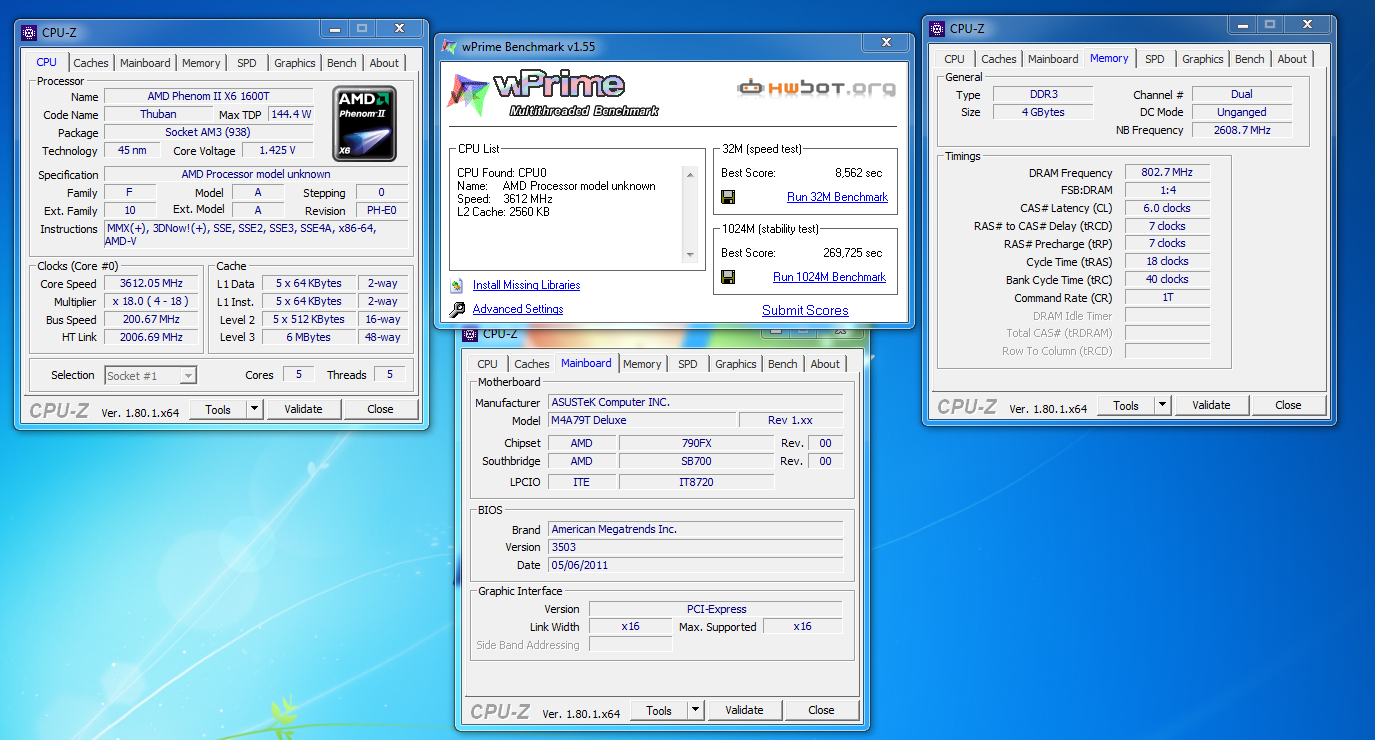
Task: Click the Core Speed value 3612.05 MHz
Action: click(151, 284)
